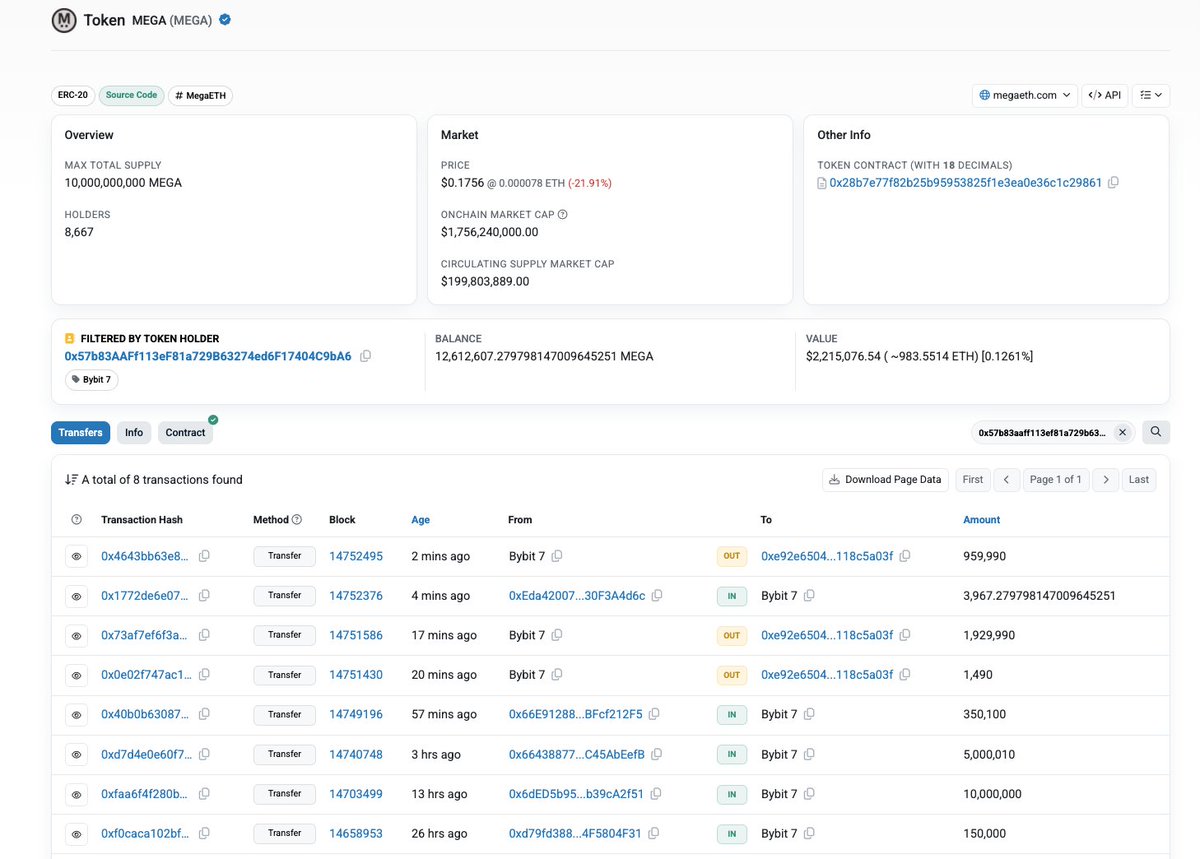Copy sender address 0x66438877...C45AbEefB
Image resolution: width=1200 pixels, height=859 pixels.
coord(657,754)
